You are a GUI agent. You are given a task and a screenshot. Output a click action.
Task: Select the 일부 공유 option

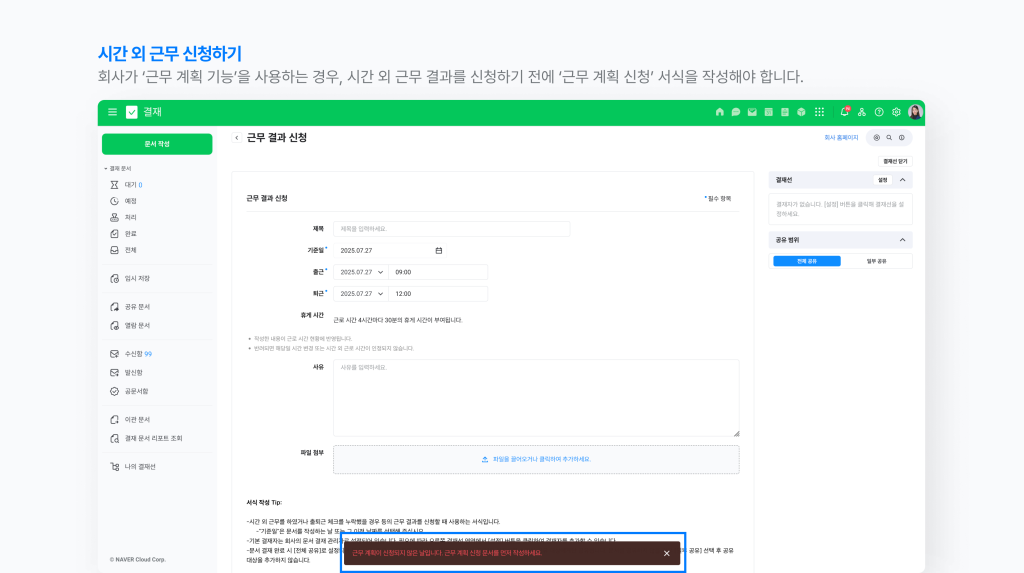tap(876, 261)
